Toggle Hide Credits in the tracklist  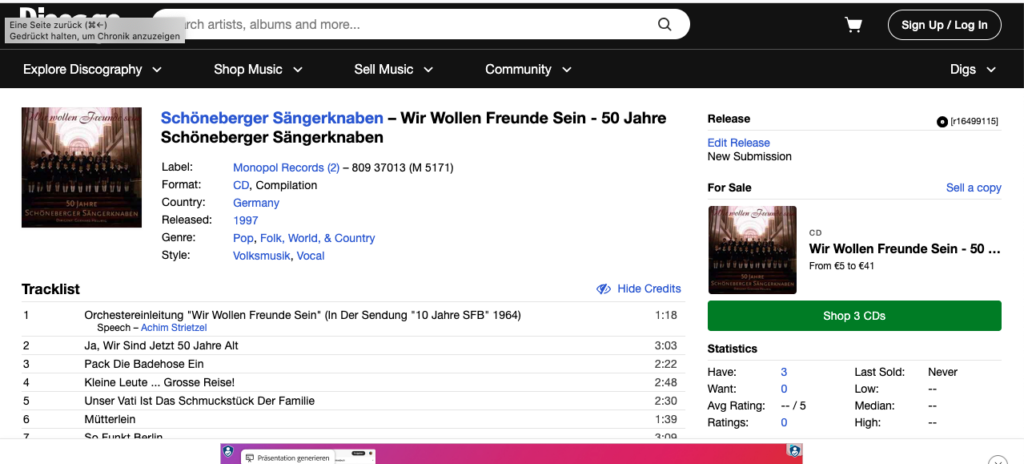pos(649,289)
